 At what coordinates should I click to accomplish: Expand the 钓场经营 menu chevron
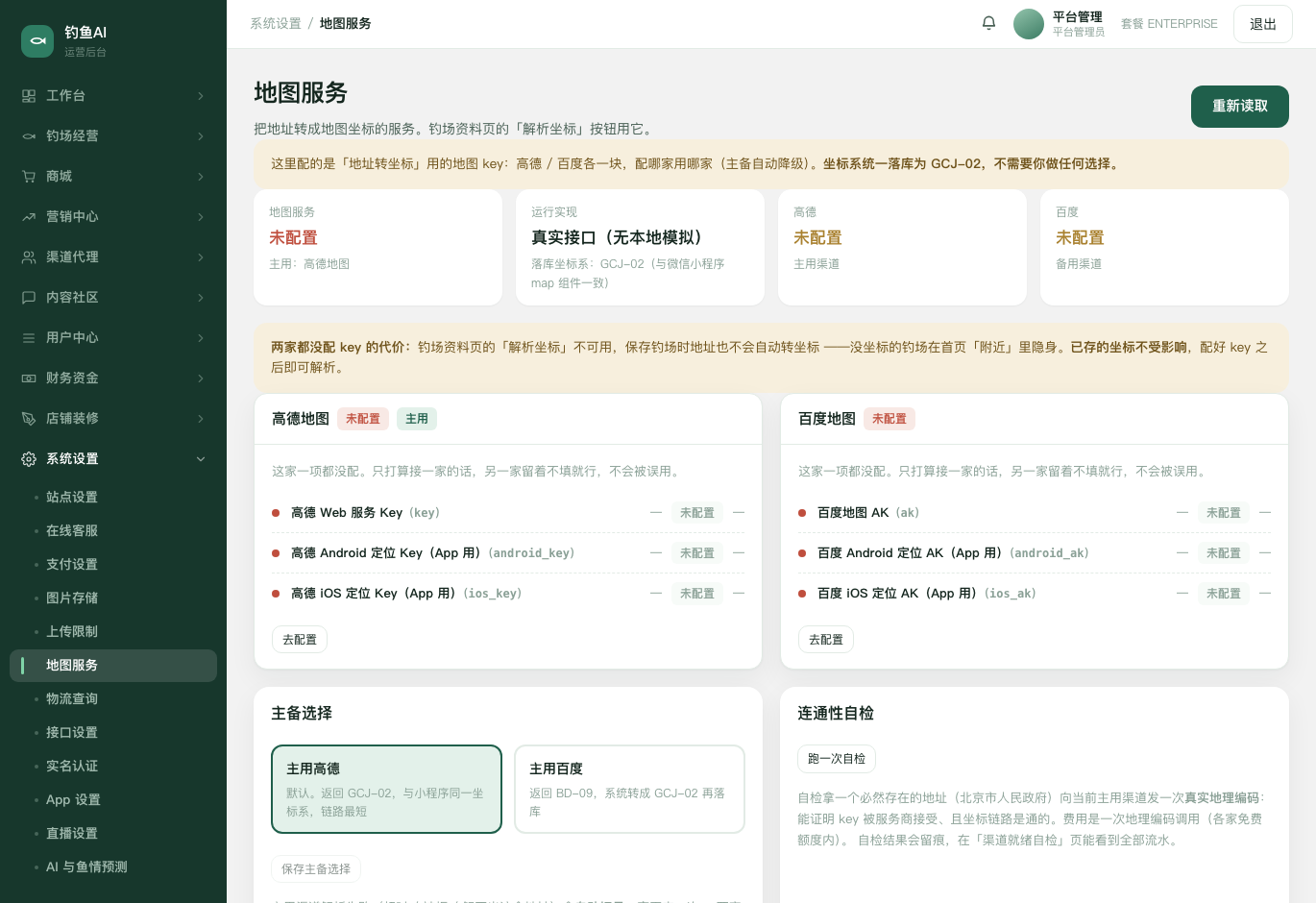tap(201, 136)
